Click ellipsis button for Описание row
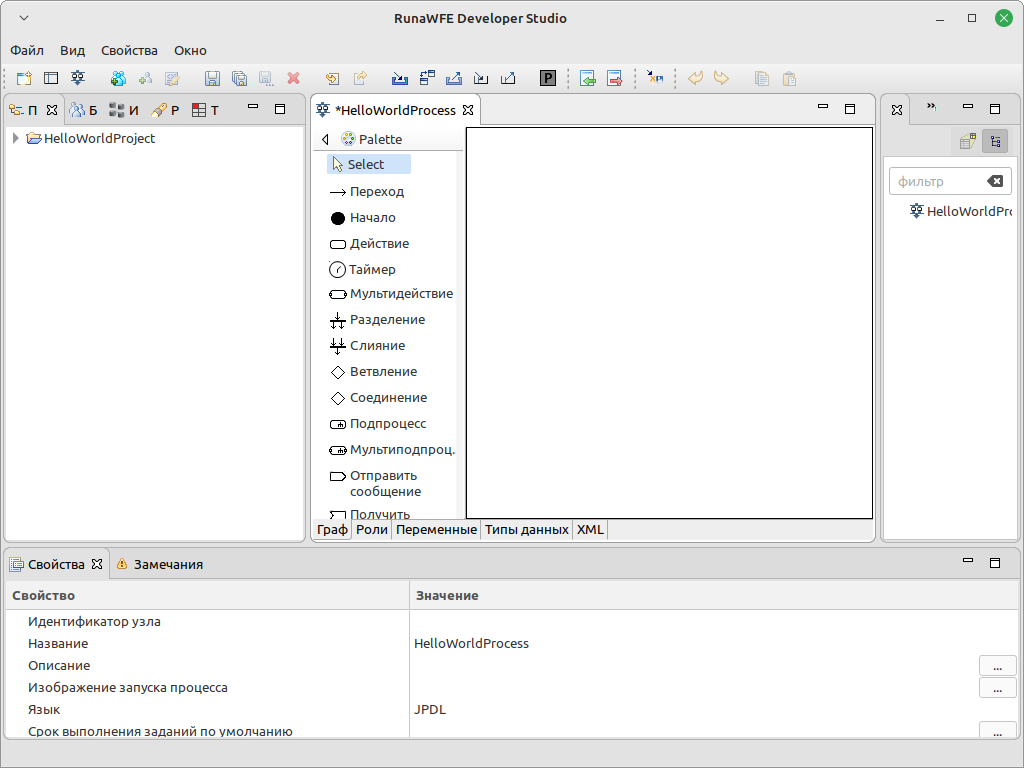The image size is (1024, 768). [997, 665]
